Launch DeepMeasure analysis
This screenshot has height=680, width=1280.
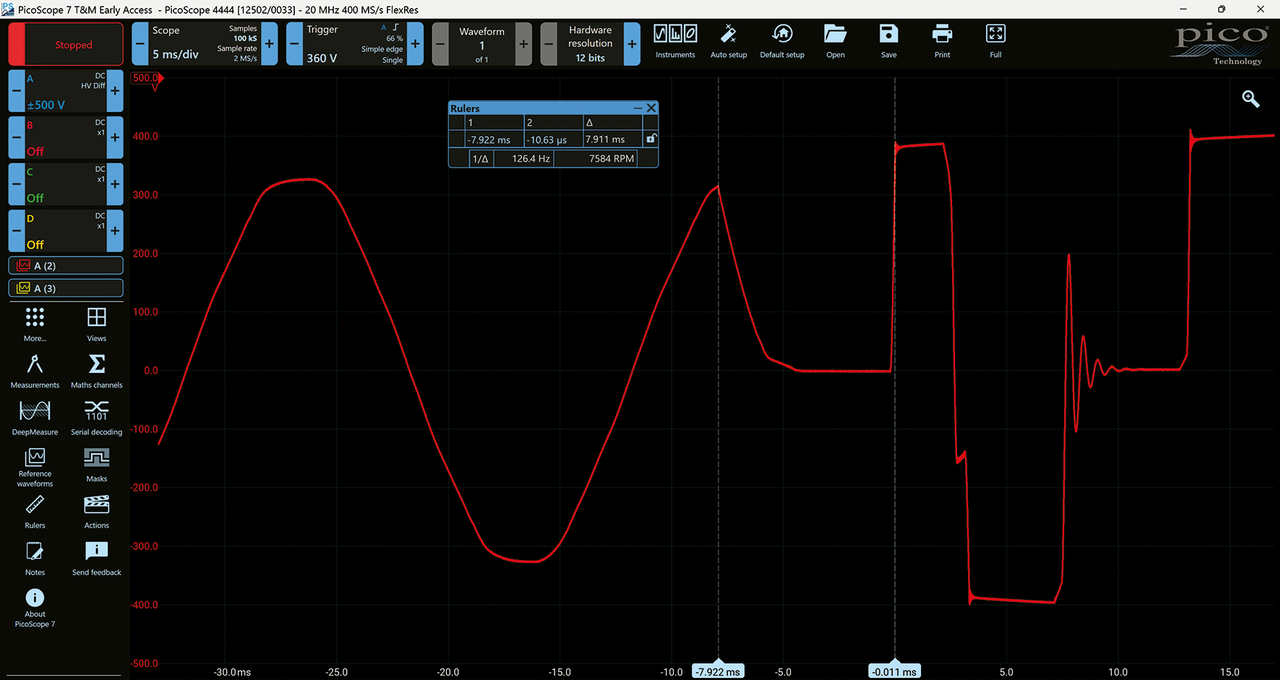point(35,418)
